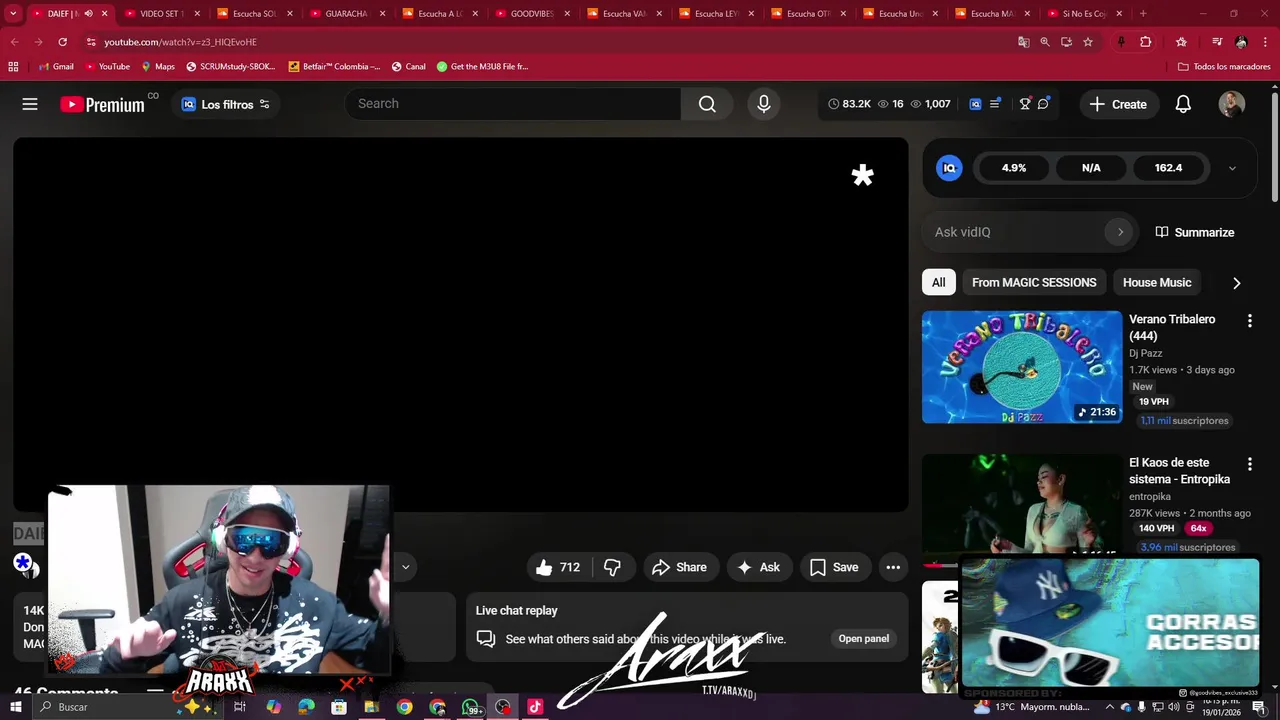Open vidIQ trophy achievements icon

pos(1025,104)
